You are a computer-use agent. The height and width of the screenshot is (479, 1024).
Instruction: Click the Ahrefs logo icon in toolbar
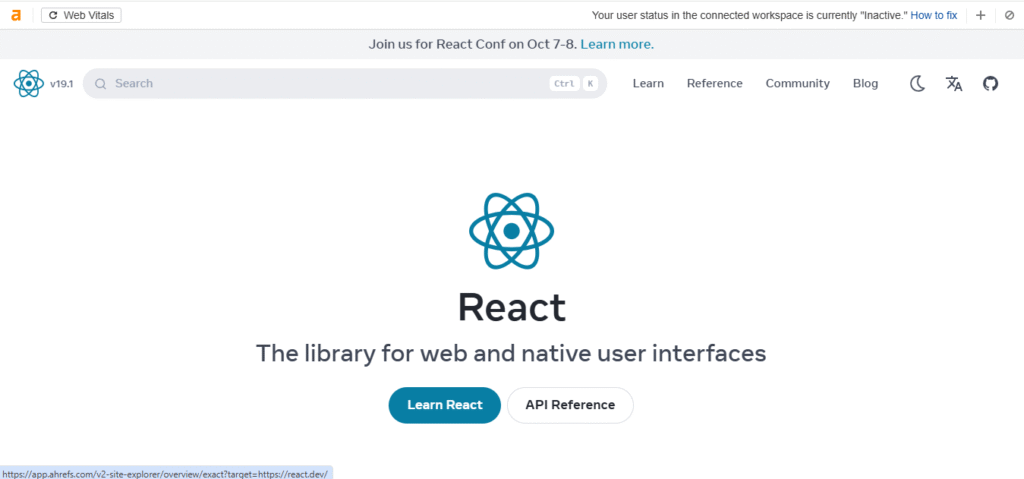pyautogui.click(x=16, y=15)
